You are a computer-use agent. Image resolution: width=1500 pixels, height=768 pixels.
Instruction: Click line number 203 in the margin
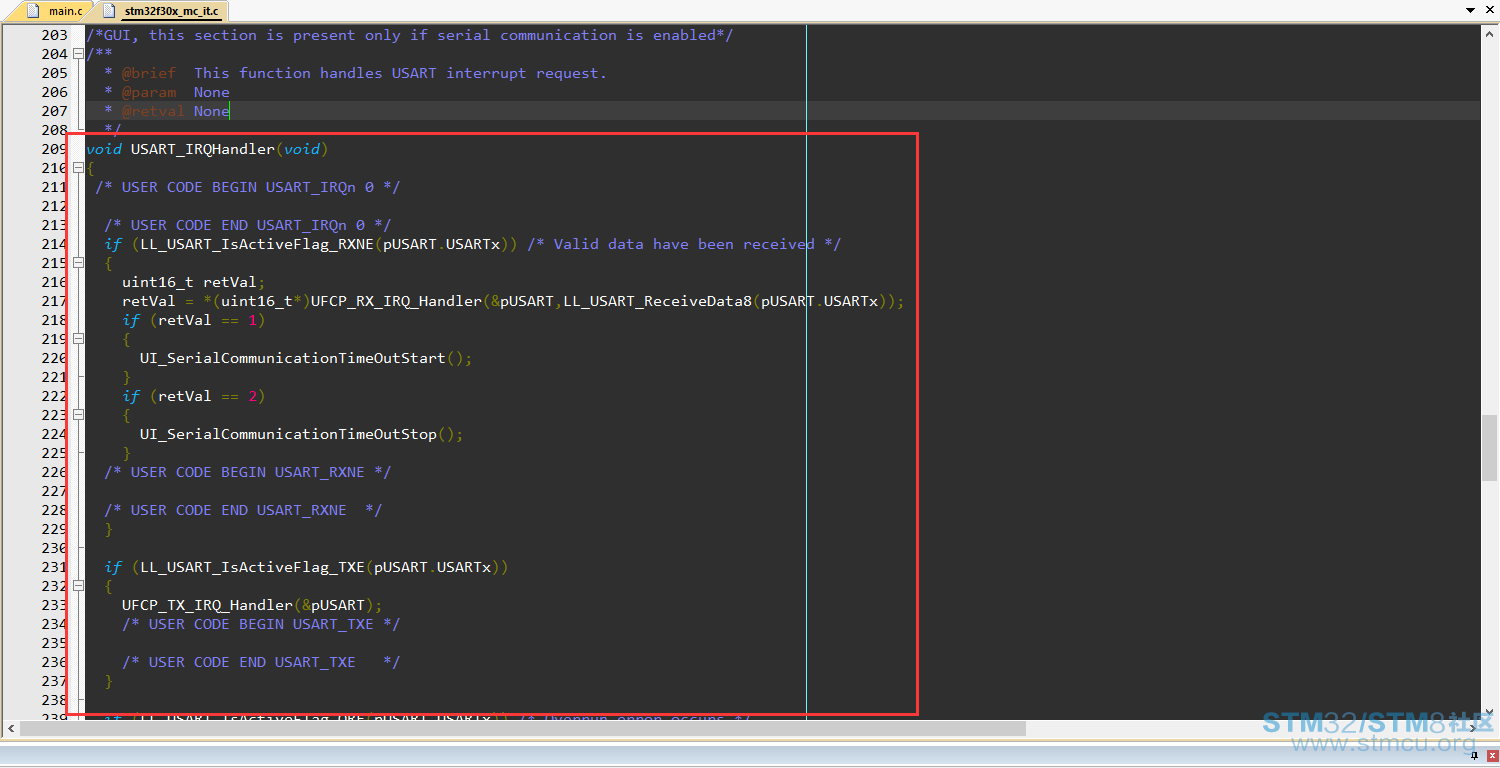[55, 35]
